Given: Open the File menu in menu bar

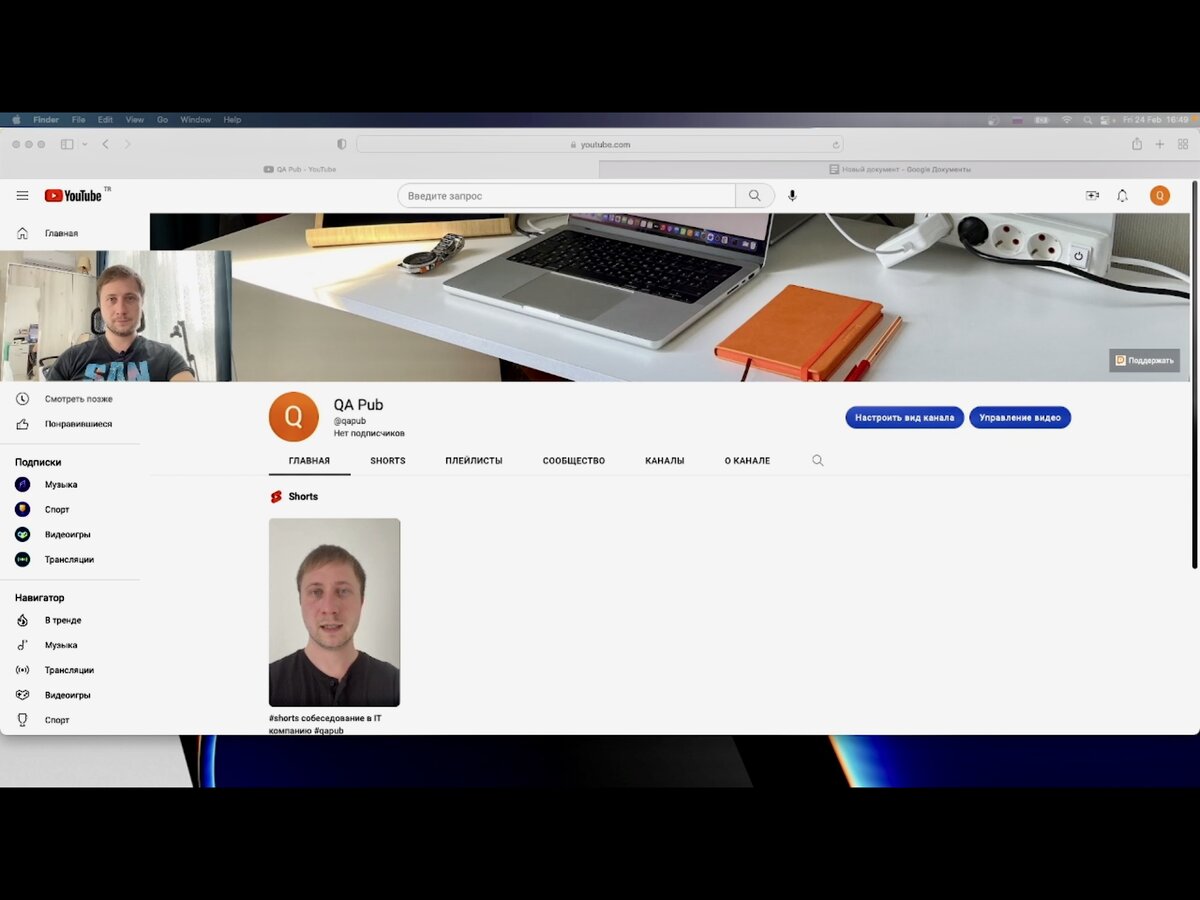Looking at the screenshot, I should [x=78, y=120].
